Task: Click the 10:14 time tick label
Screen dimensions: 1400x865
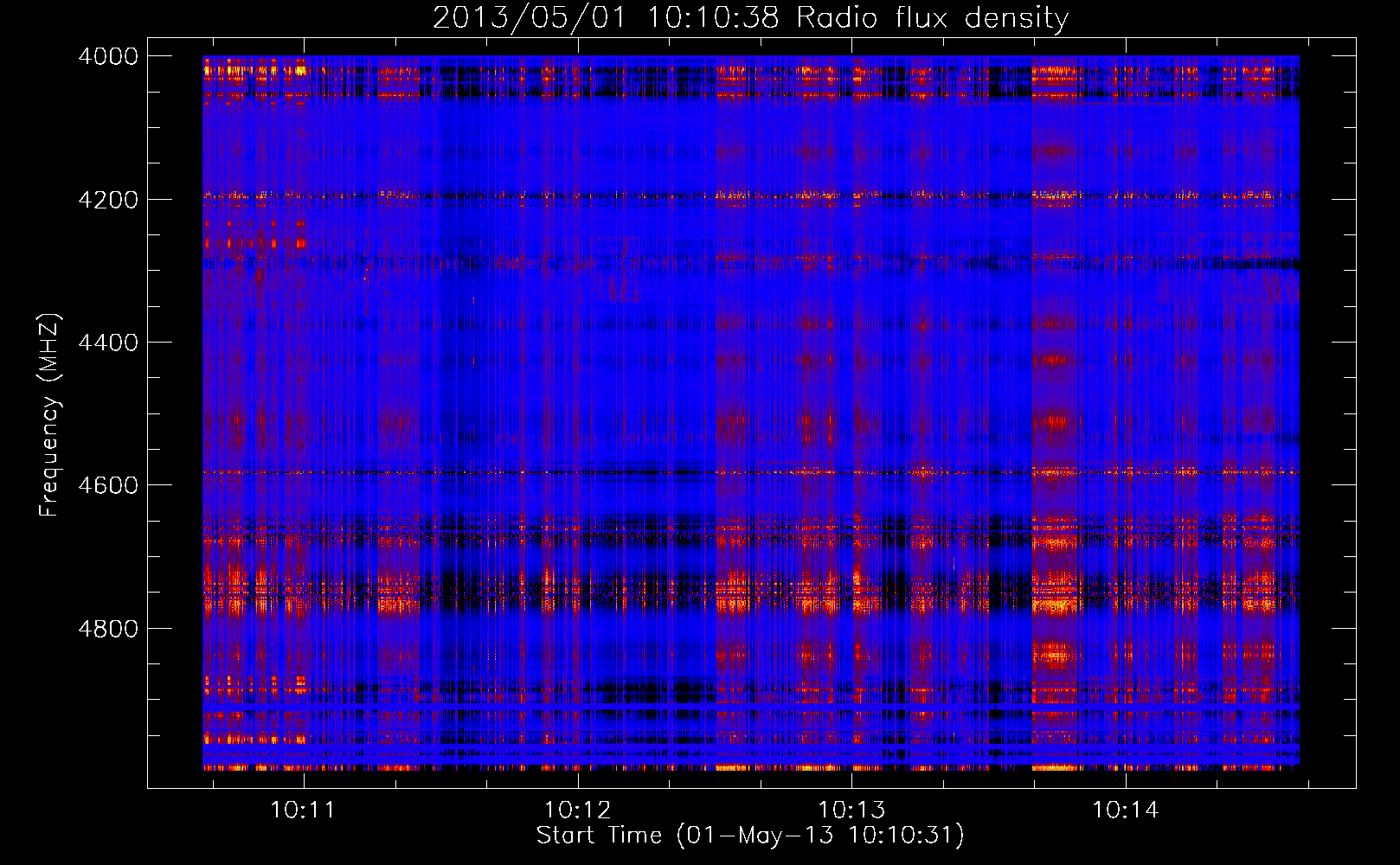Action: 1125,810
